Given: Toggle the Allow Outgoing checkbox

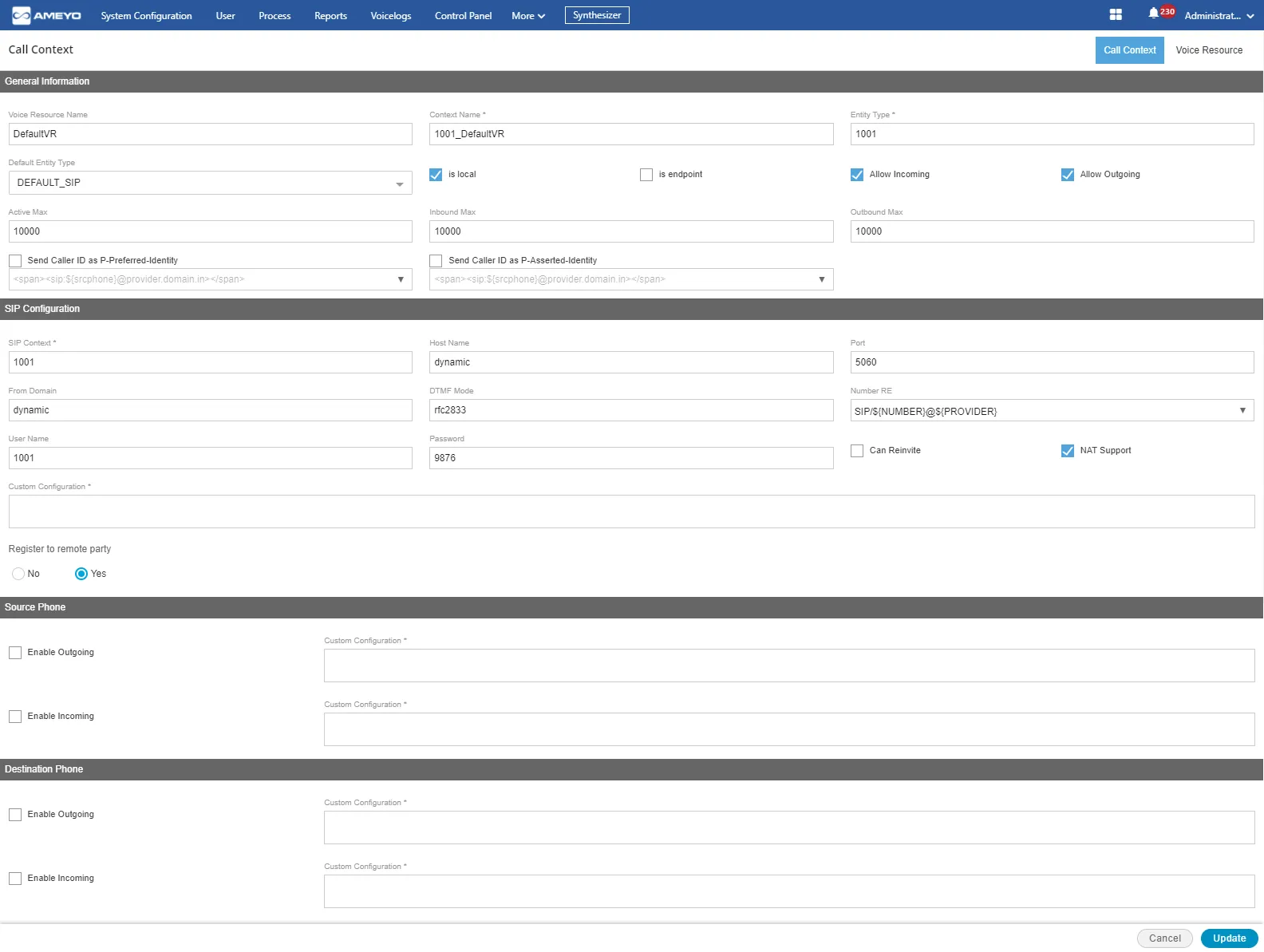Looking at the screenshot, I should 1068,175.
